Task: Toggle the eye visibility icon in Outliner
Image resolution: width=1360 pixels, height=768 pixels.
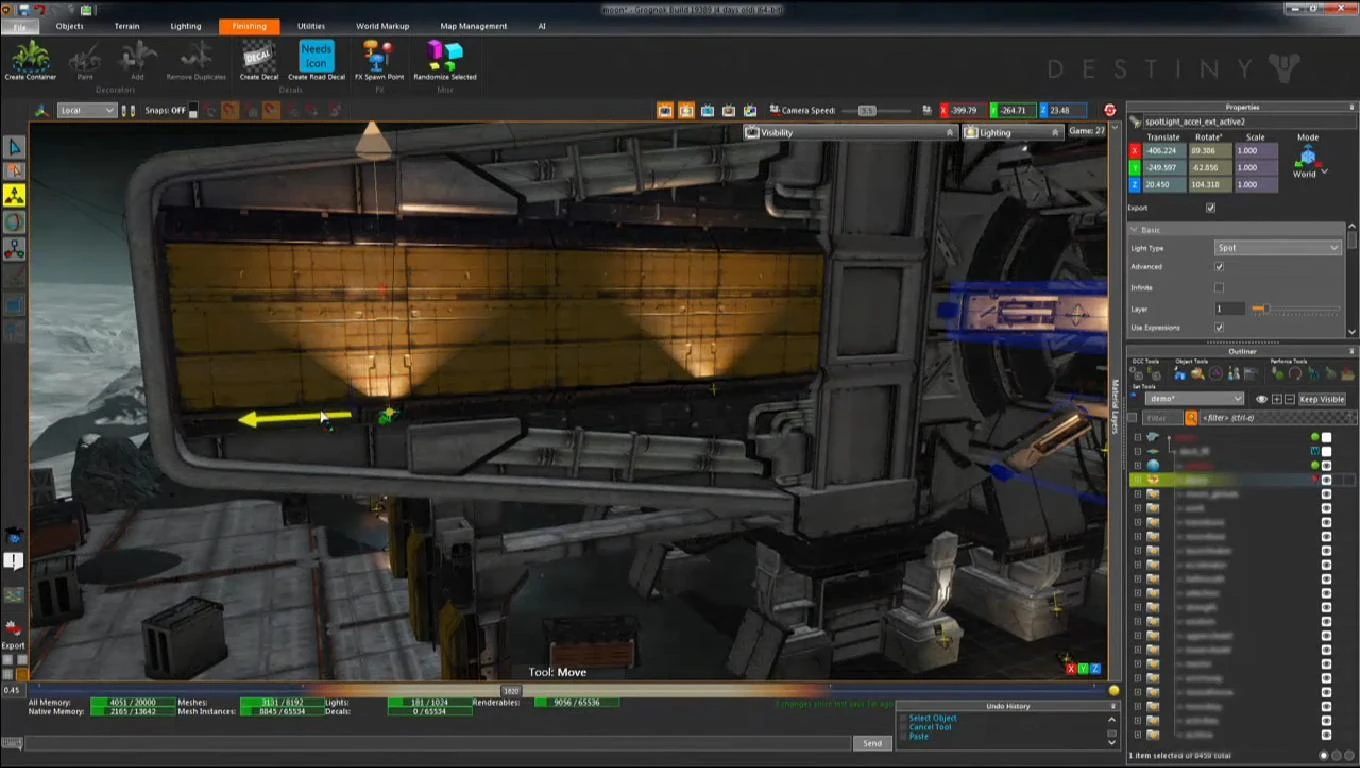Action: 1261,399
